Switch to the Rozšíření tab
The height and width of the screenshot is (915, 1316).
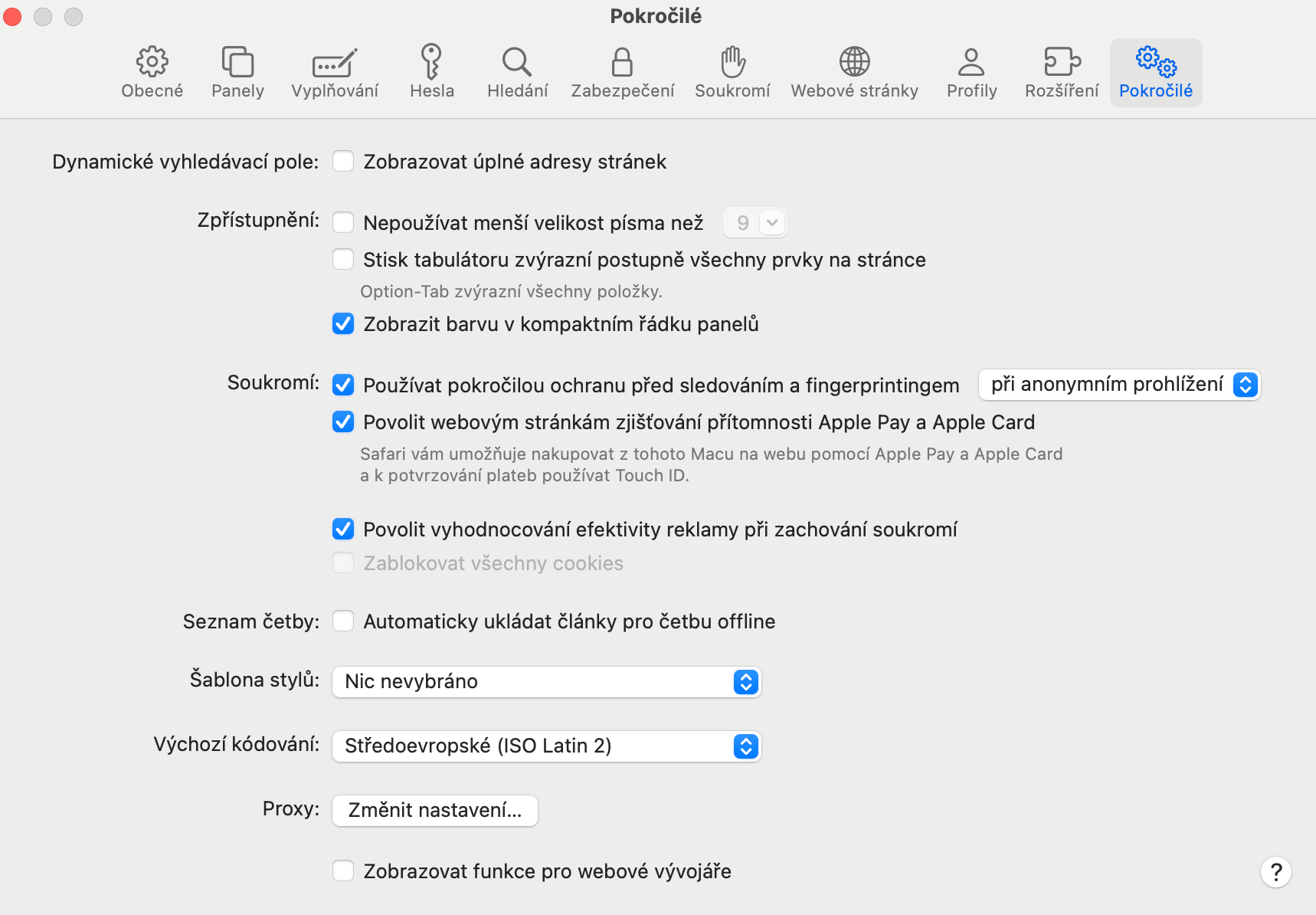click(x=1062, y=73)
